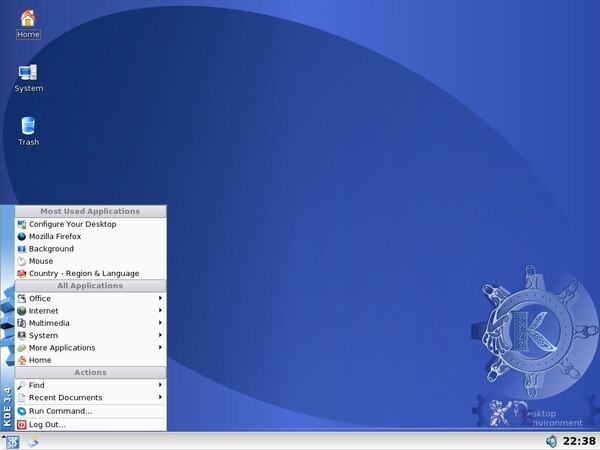Click the Office category icon
This screenshot has height=450, width=600.
22,298
